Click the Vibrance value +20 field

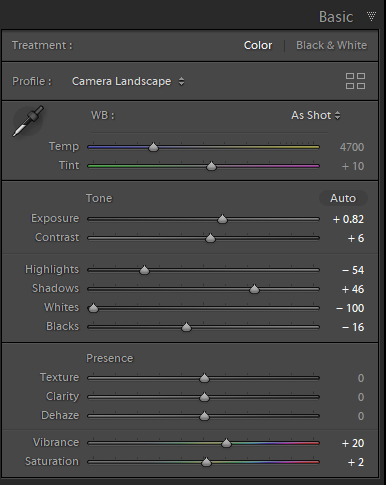pos(353,443)
